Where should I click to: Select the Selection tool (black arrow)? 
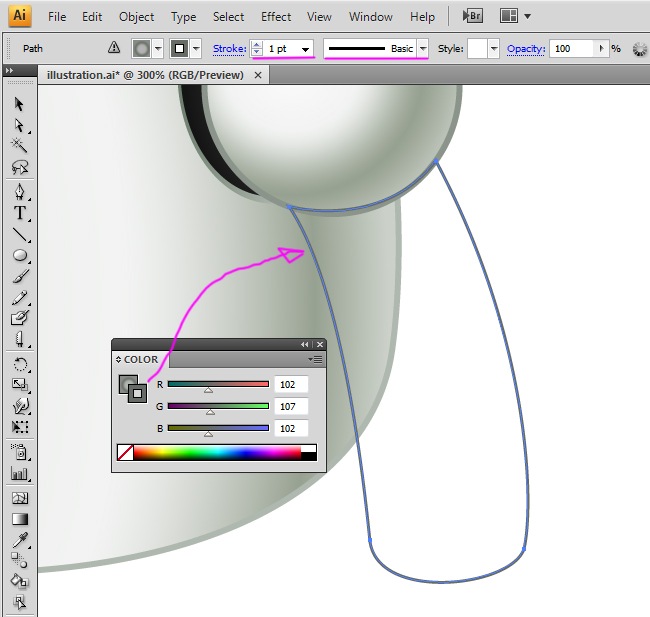coord(19,104)
